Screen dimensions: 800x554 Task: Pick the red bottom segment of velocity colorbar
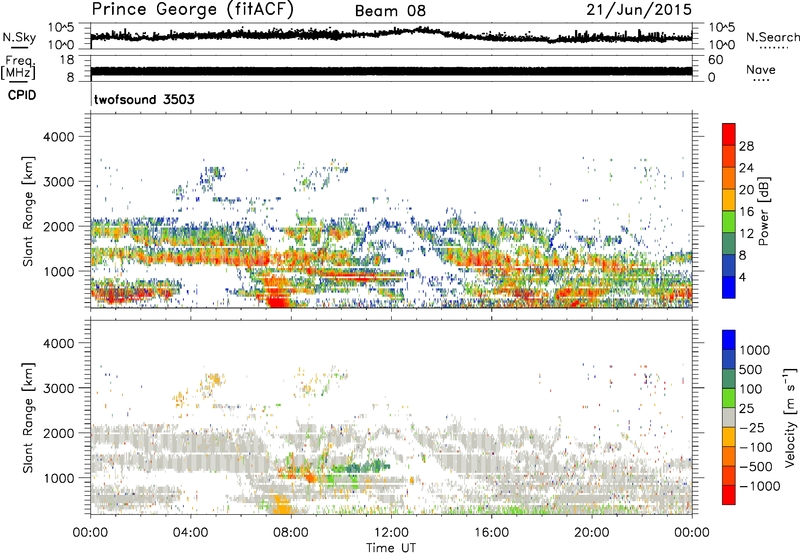(729, 495)
